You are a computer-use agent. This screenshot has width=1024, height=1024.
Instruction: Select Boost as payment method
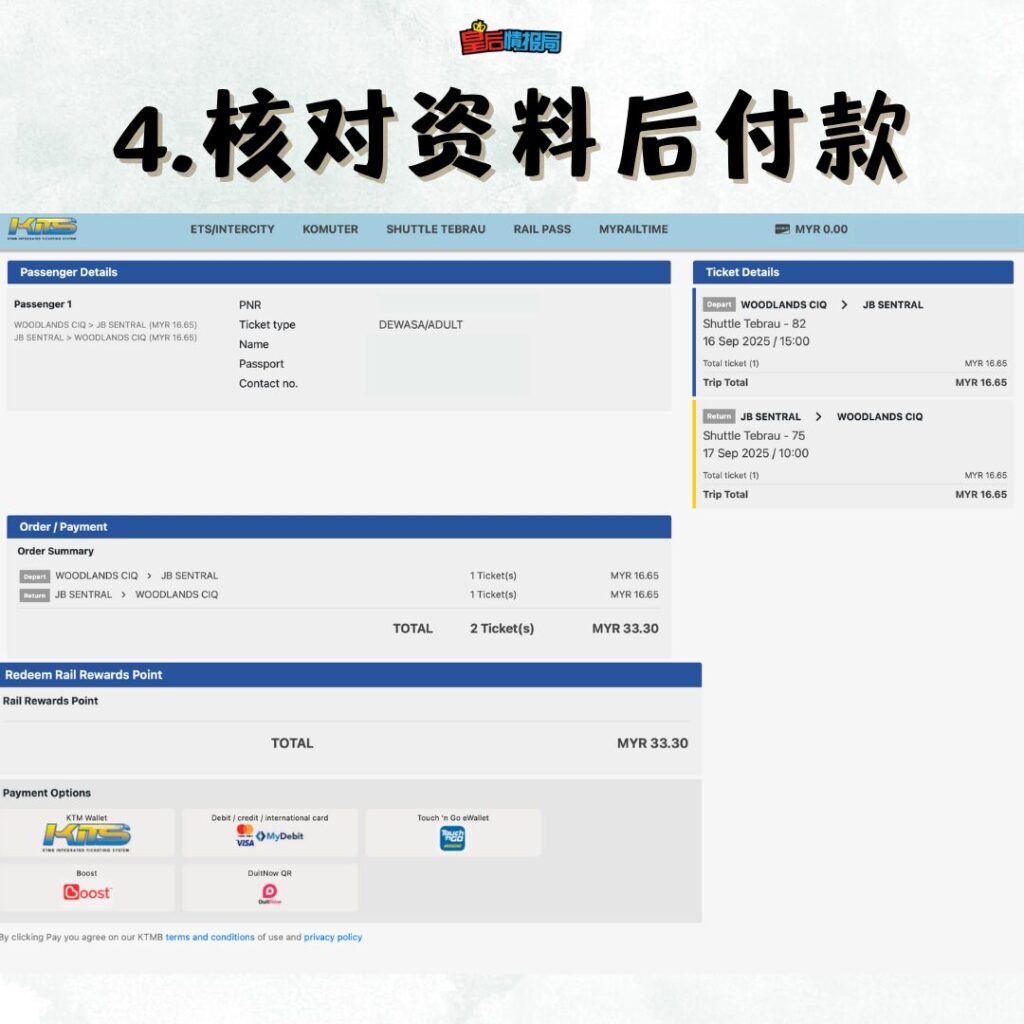(87, 888)
